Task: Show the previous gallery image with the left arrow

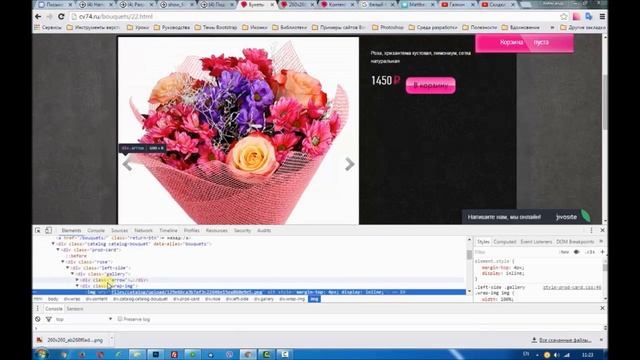Action: (x=127, y=164)
